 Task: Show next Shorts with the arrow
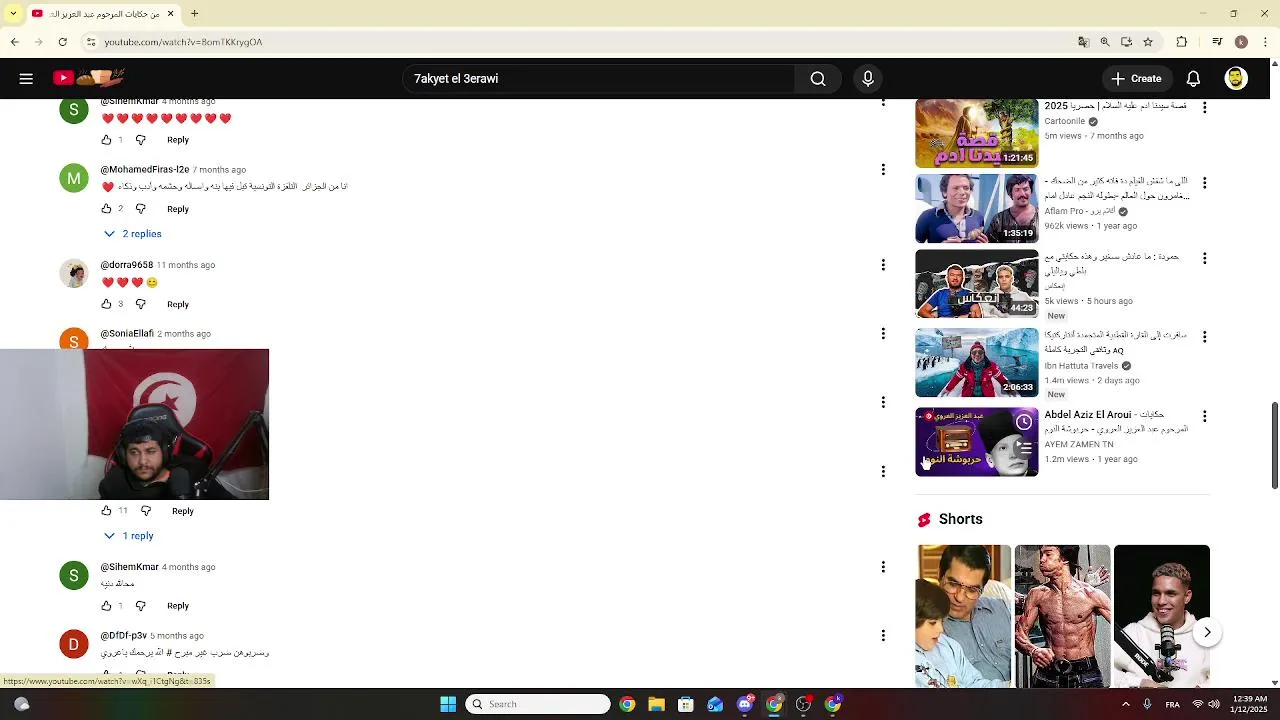point(1207,632)
